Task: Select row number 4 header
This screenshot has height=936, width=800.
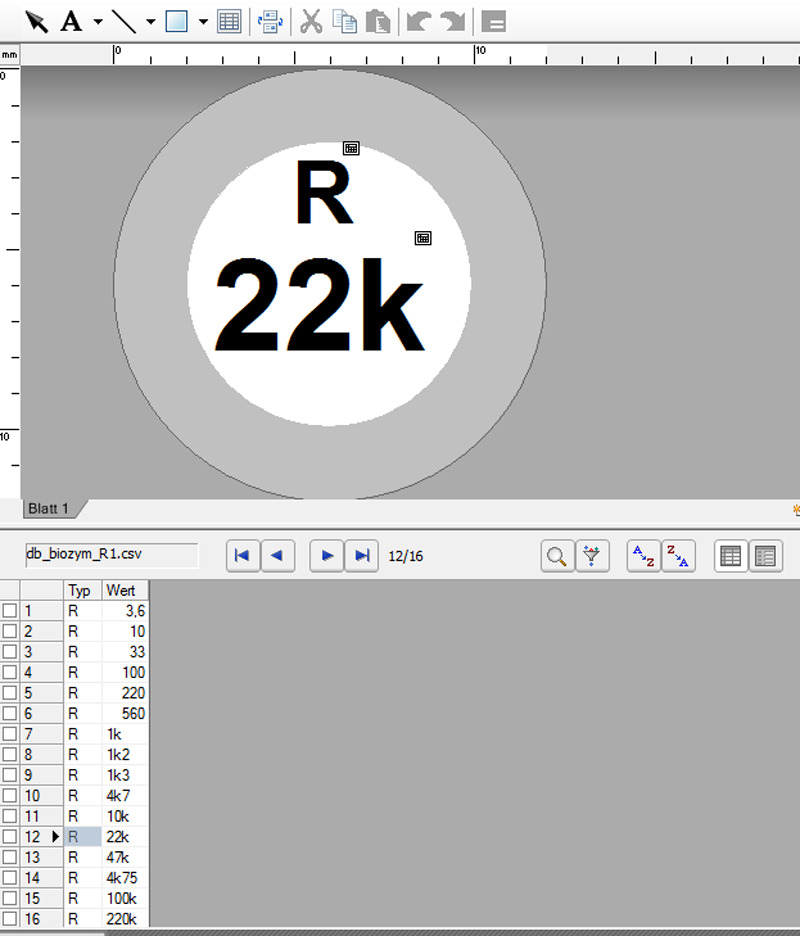Action: (42, 672)
